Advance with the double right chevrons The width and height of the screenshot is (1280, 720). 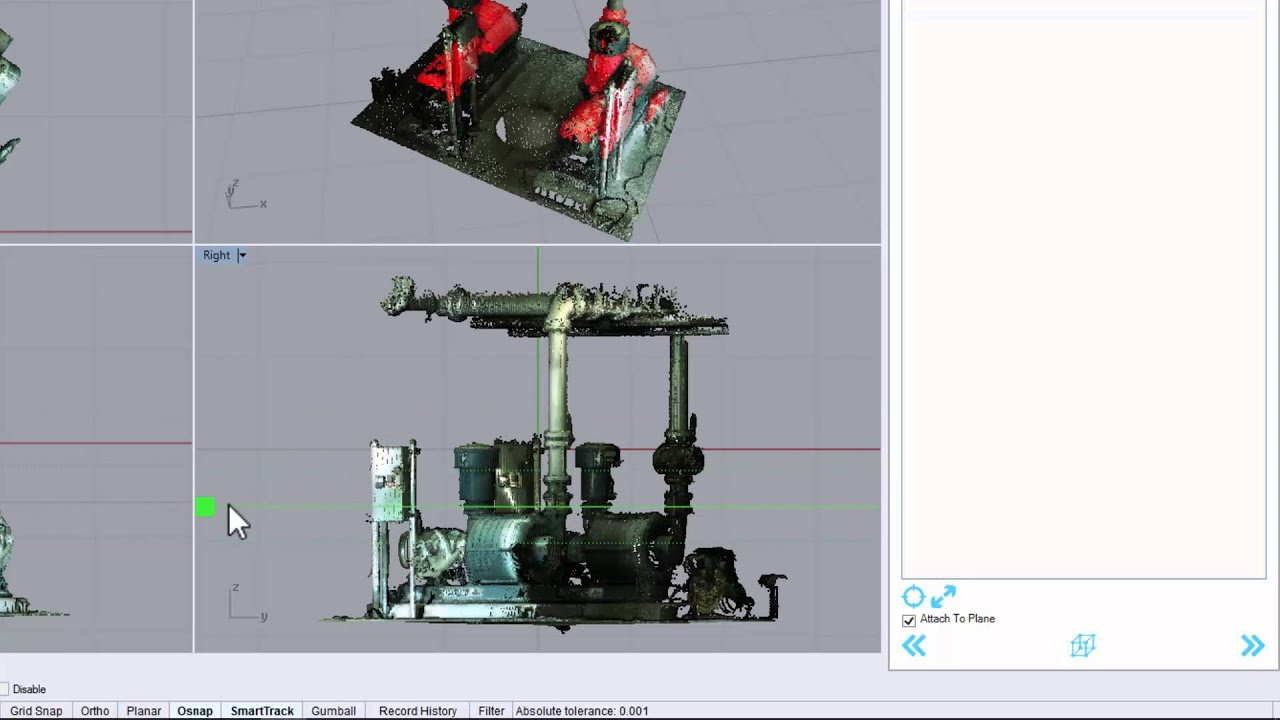tap(1252, 646)
